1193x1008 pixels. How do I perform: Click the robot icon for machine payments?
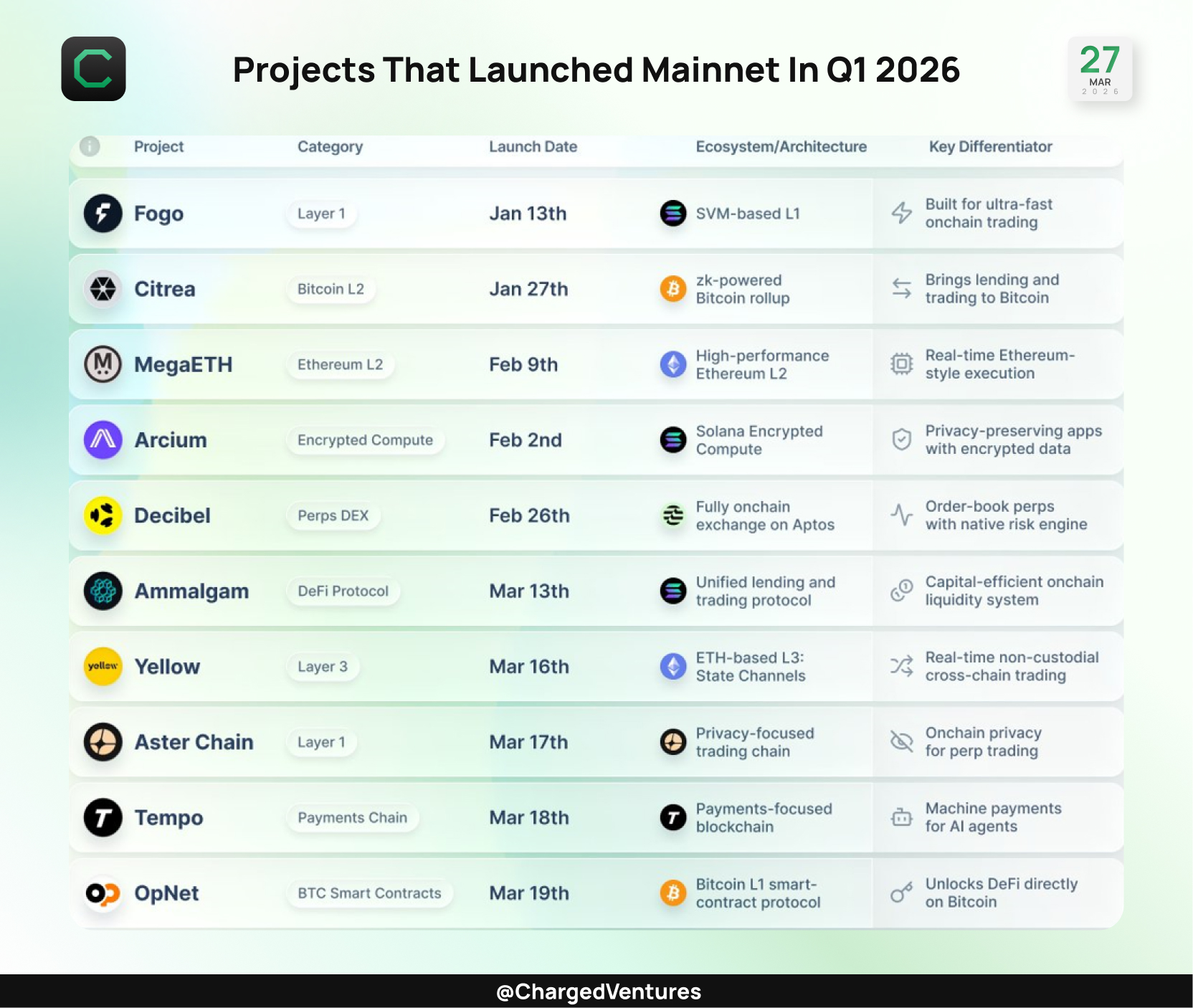902,817
